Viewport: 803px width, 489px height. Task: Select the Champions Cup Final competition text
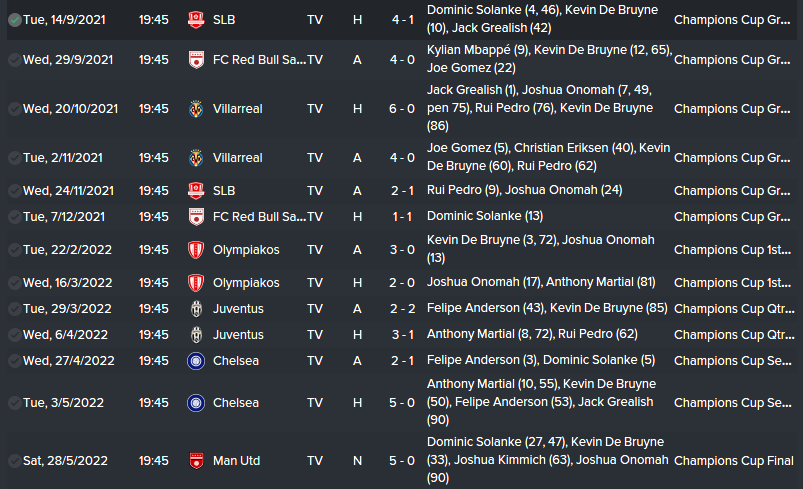coord(735,461)
